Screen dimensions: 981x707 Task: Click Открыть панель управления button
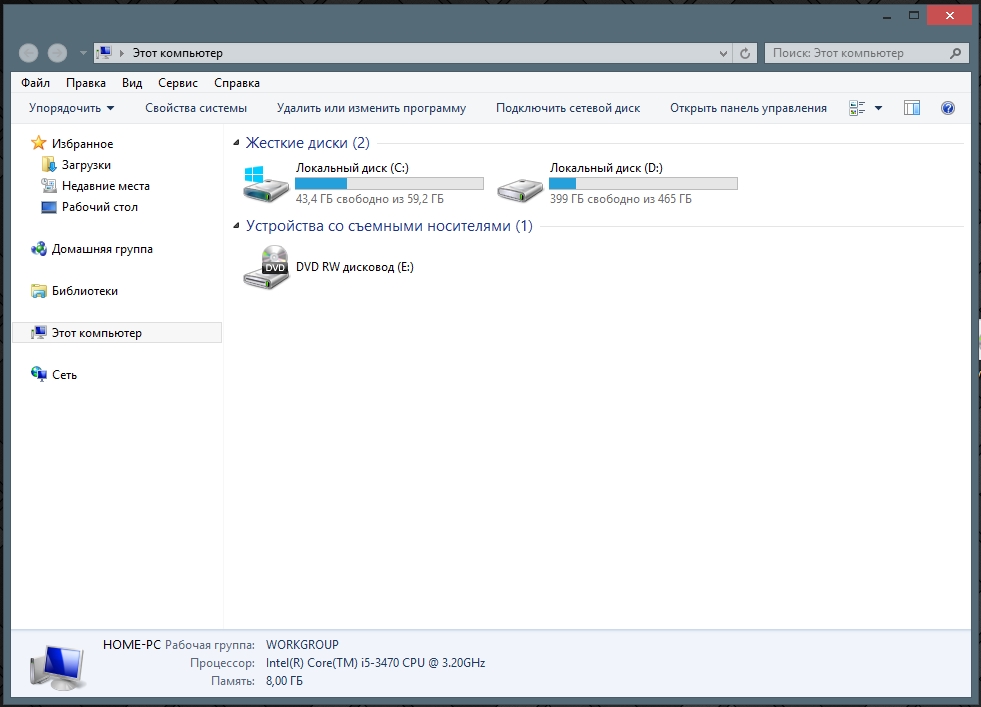[x=748, y=108]
